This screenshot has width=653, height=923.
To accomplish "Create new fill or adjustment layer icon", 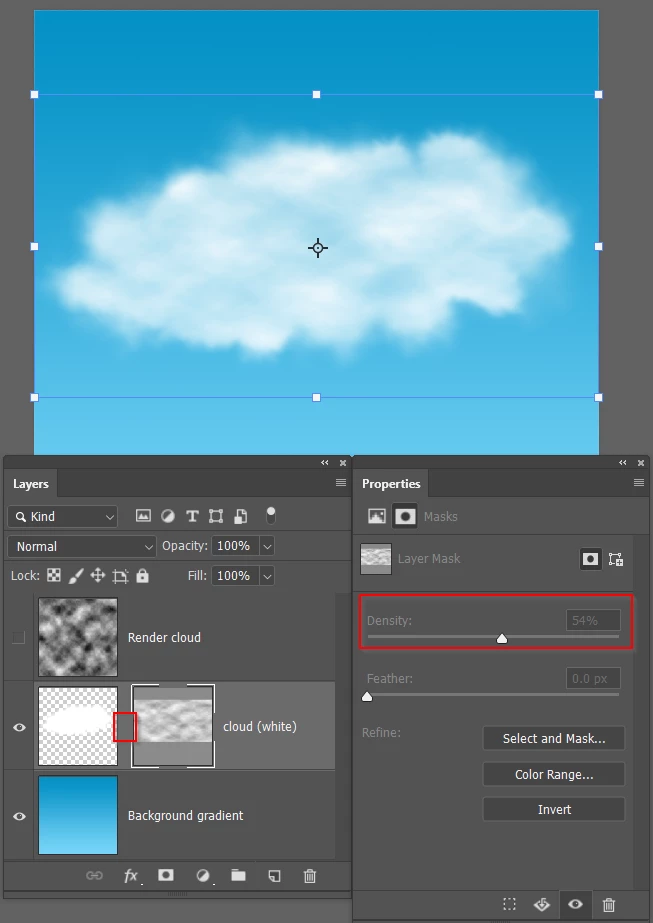I will coord(203,876).
